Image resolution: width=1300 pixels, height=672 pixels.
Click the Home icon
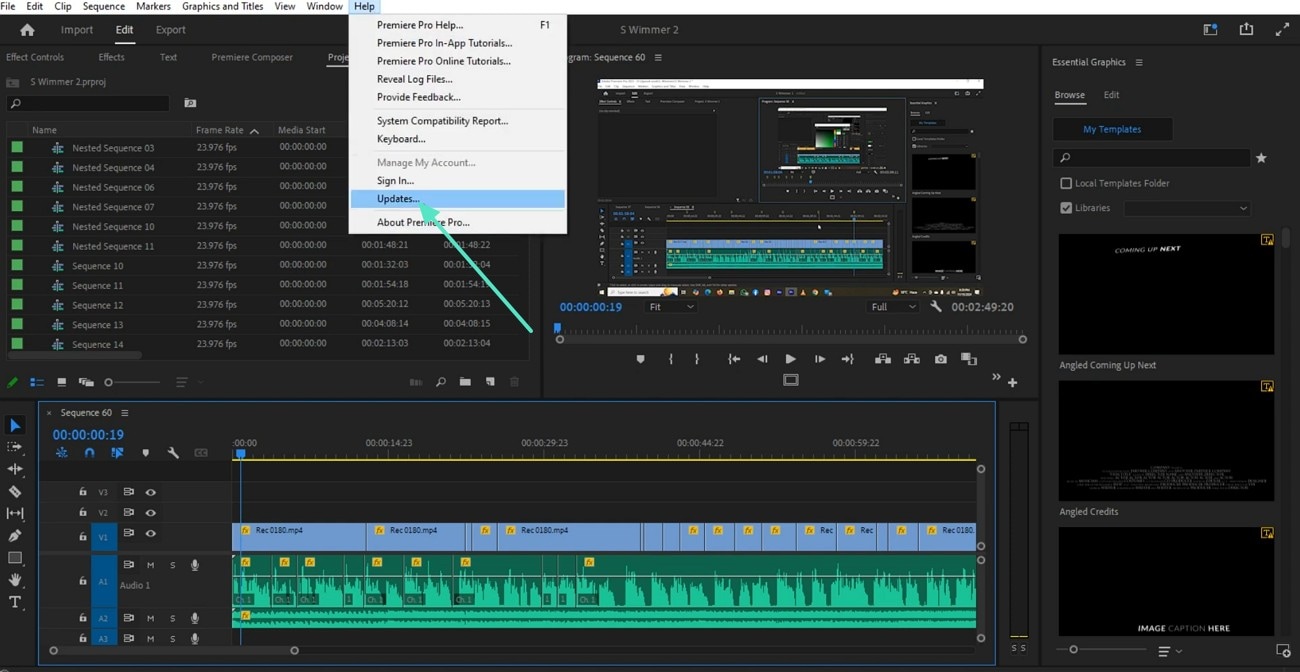(x=27, y=30)
